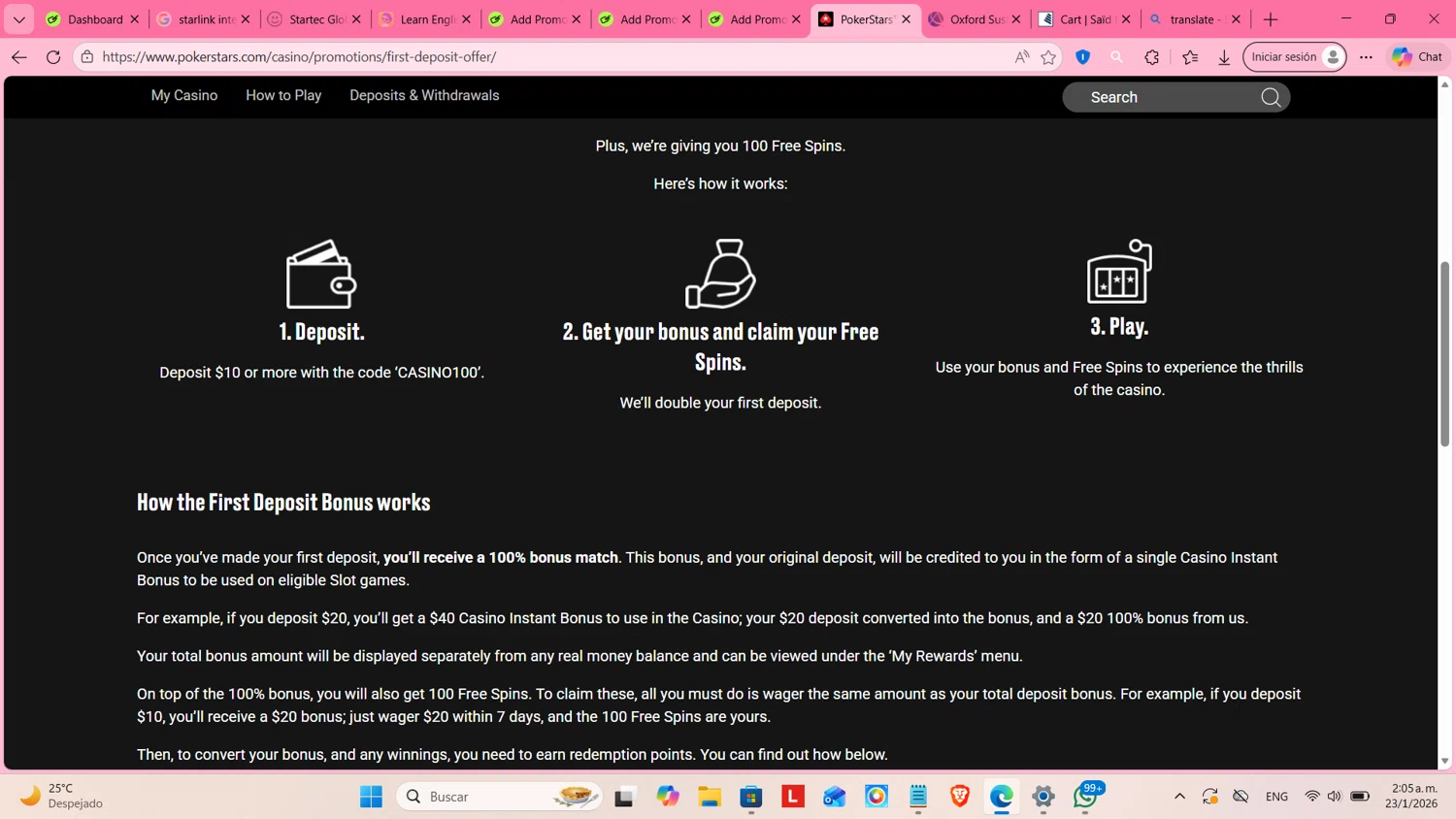Open volume tray icon
1456x819 pixels.
coord(1335,797)
